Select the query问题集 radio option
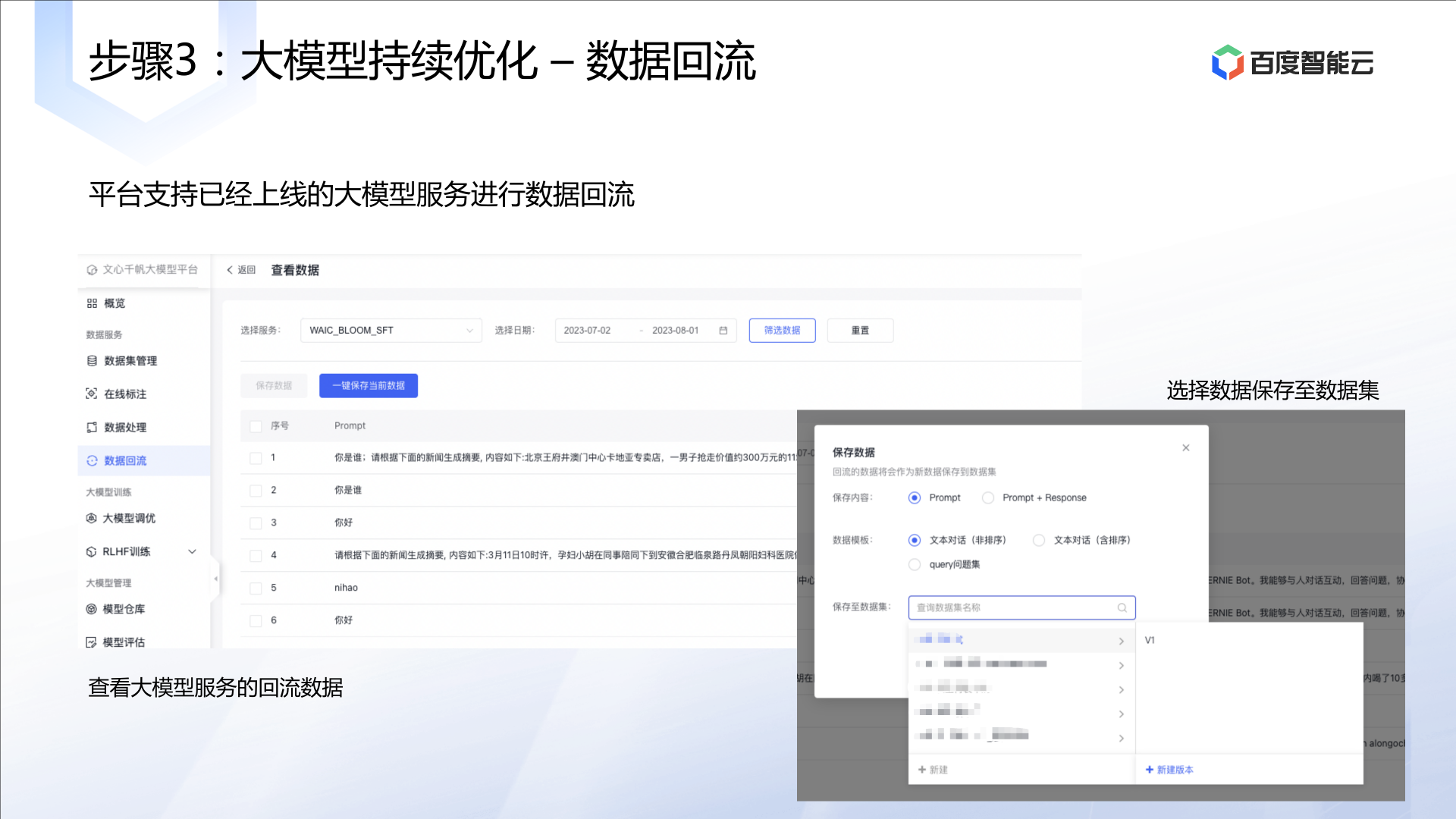Screen dimensions: 1456x819 915,565
